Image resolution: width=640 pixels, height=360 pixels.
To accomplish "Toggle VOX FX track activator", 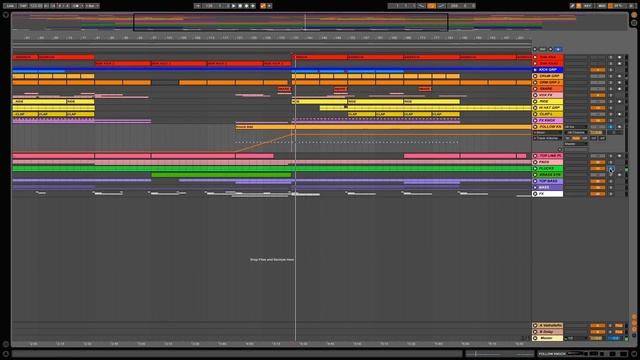I will (x=598, y=95).
